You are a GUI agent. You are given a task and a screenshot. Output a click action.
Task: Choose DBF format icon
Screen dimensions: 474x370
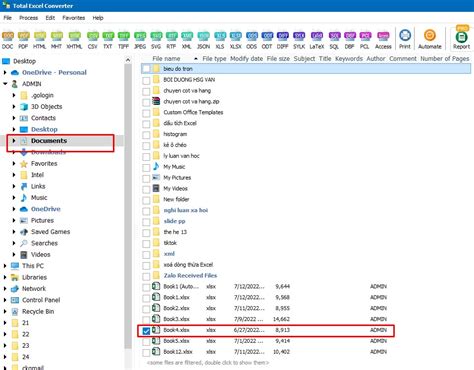point(349,40)
